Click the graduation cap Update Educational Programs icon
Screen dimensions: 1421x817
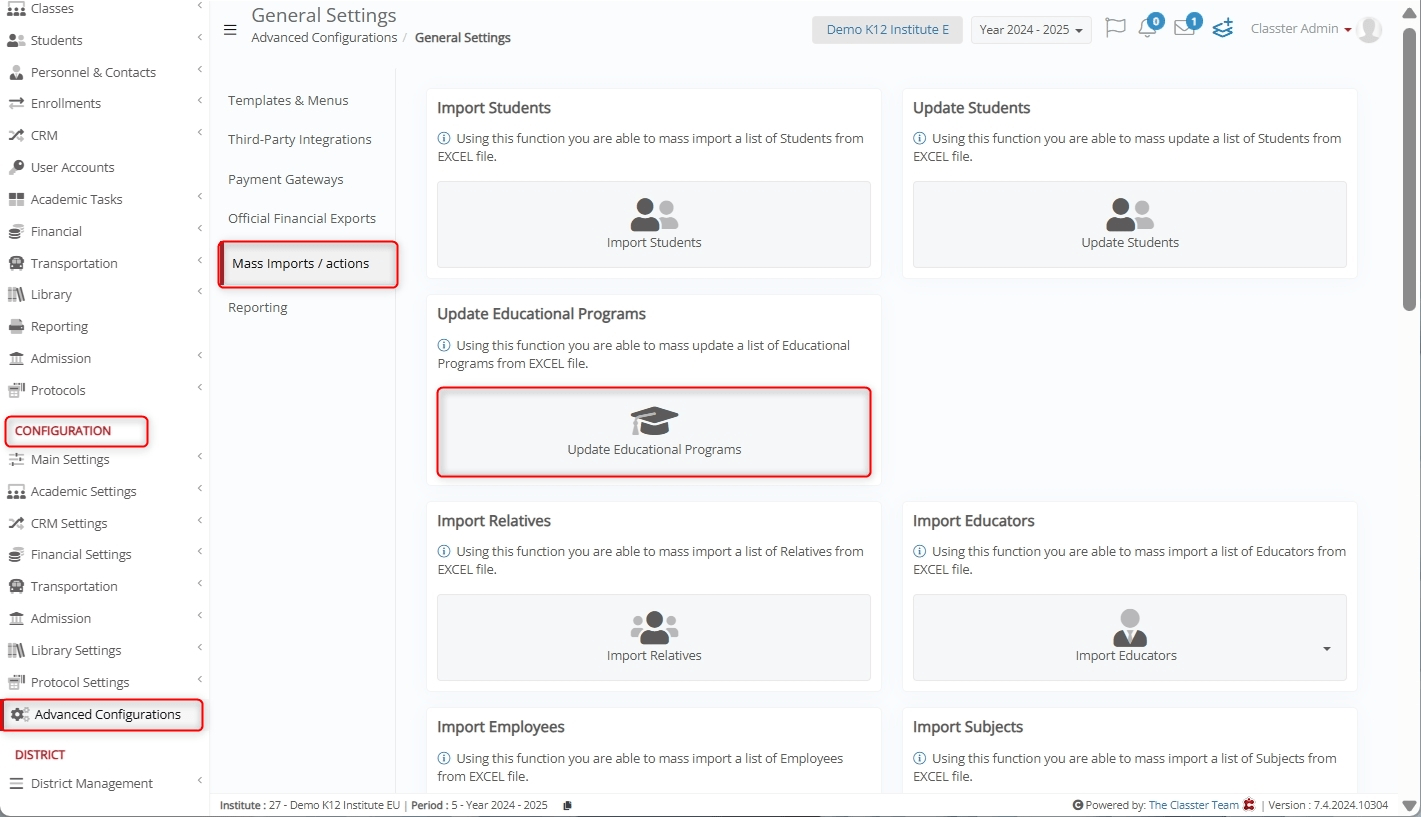[654, 421]
